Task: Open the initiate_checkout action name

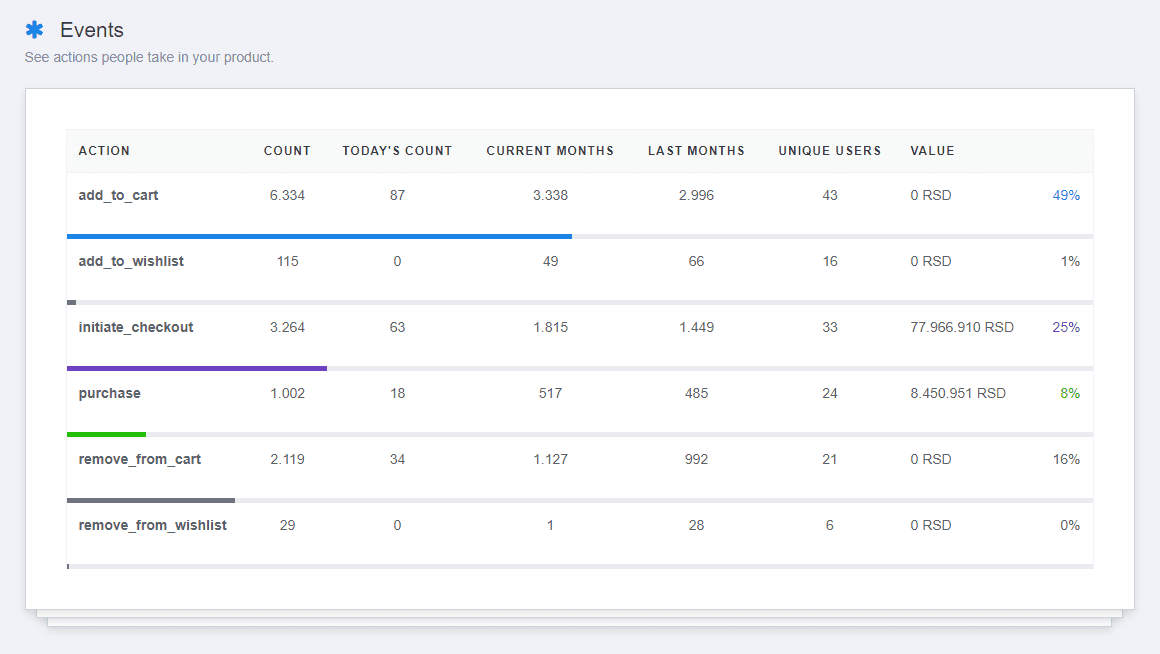Action: click(136, 327)
